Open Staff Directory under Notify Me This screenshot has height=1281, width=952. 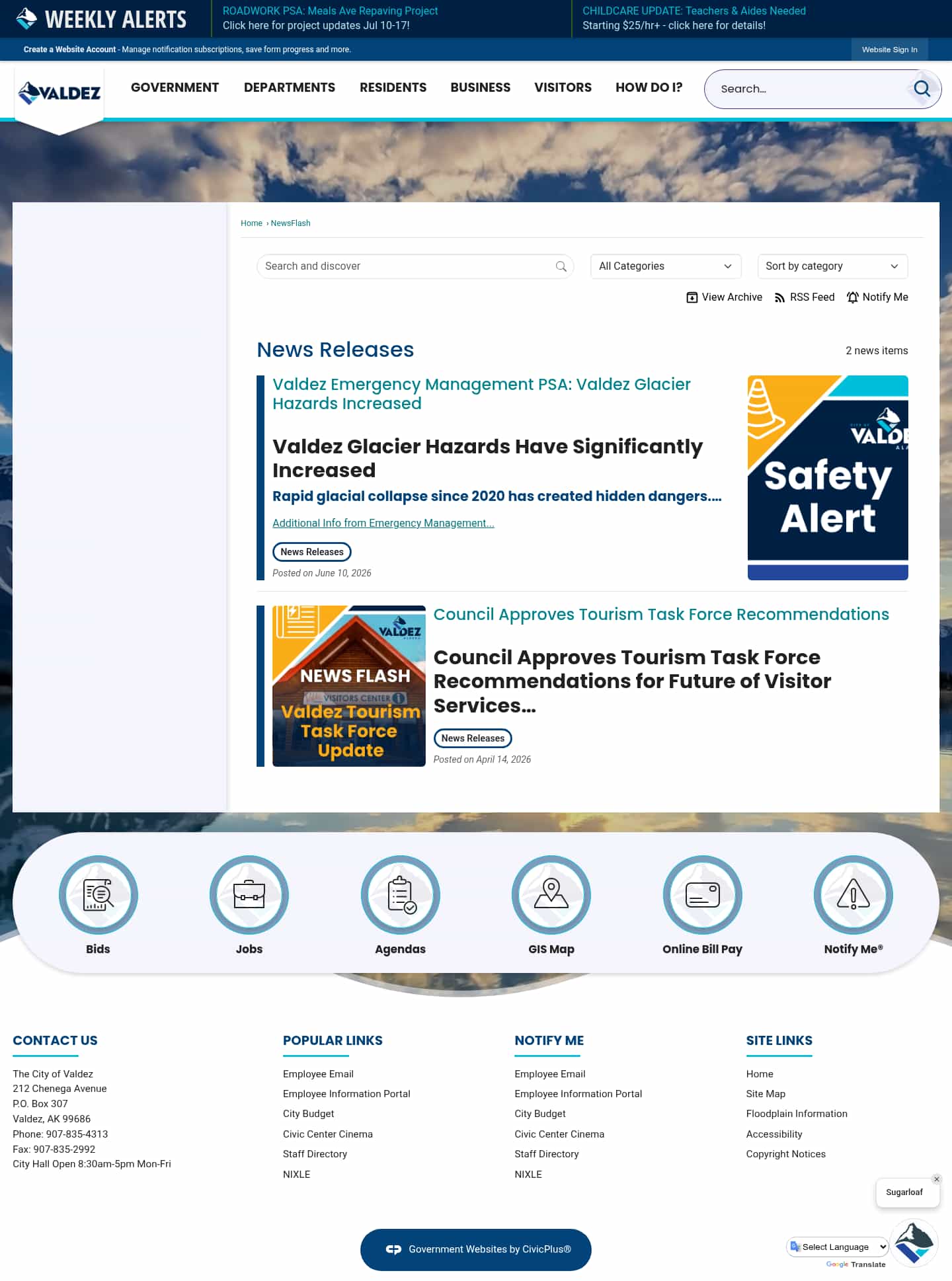coord(547,1154)
